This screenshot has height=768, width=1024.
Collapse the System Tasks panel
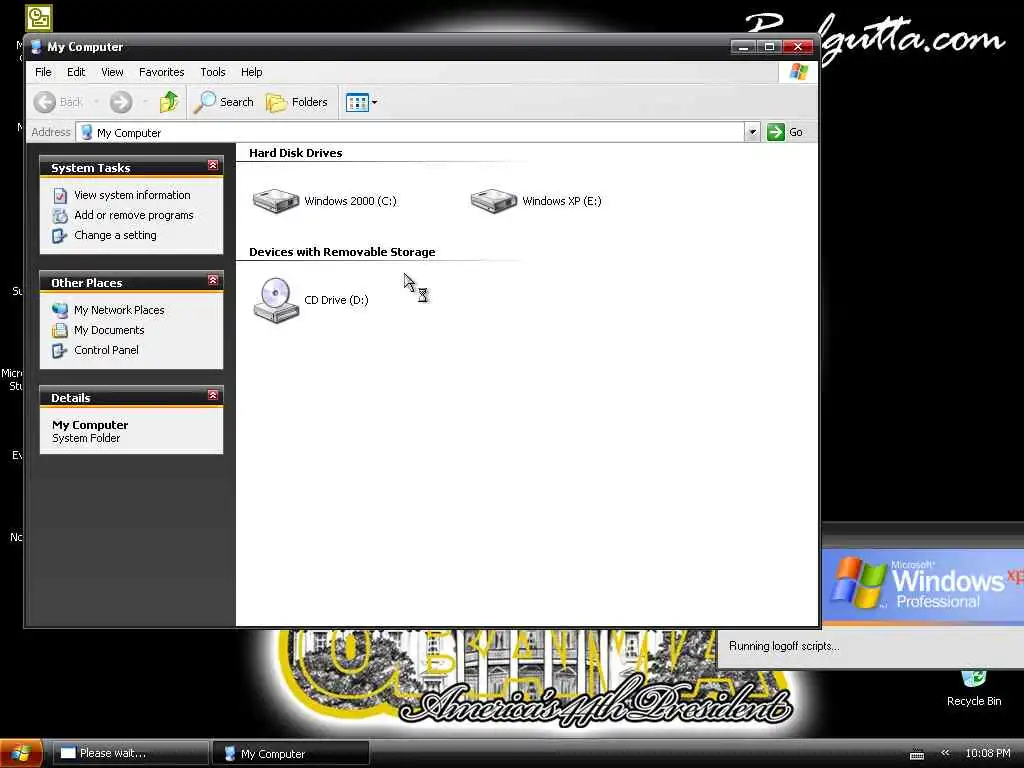213,166
